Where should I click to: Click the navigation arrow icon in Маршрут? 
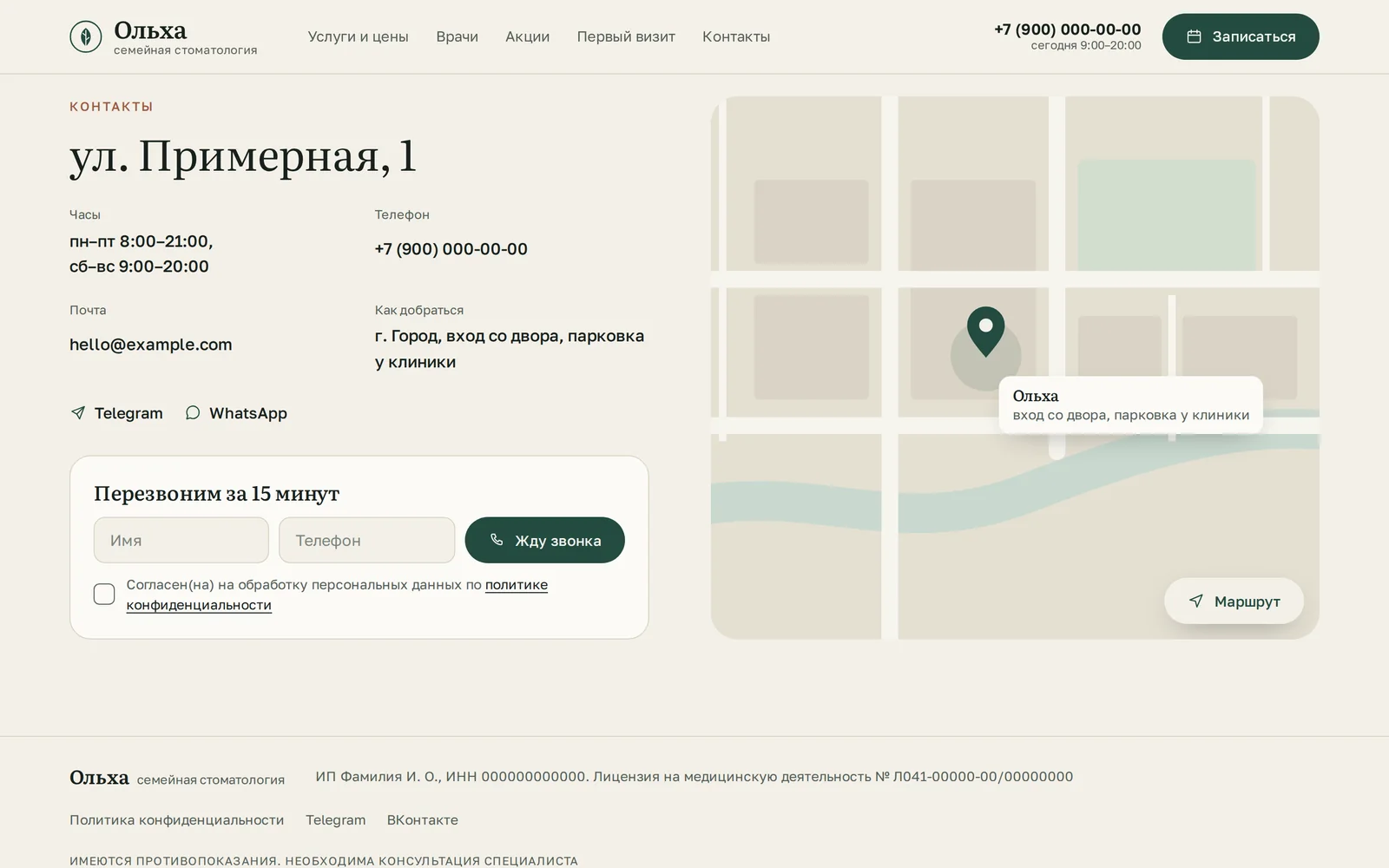[1196, 601]
